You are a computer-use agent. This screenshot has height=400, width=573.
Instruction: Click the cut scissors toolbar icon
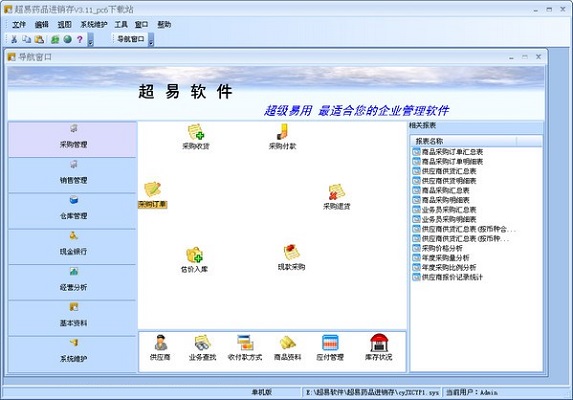pos(14,39)
